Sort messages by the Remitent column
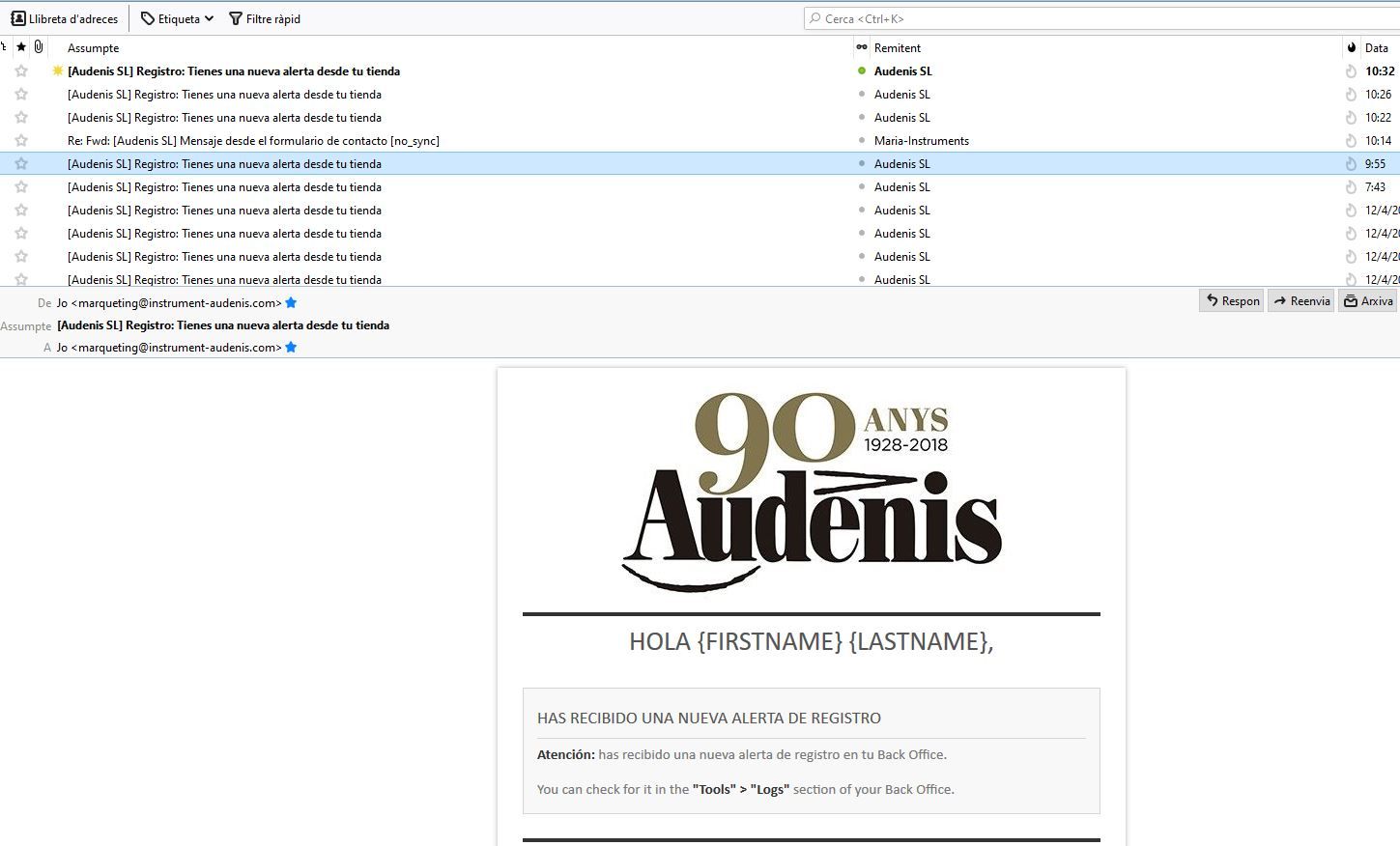This screenshot has width=1400, height=846. (x=898, y=47)
